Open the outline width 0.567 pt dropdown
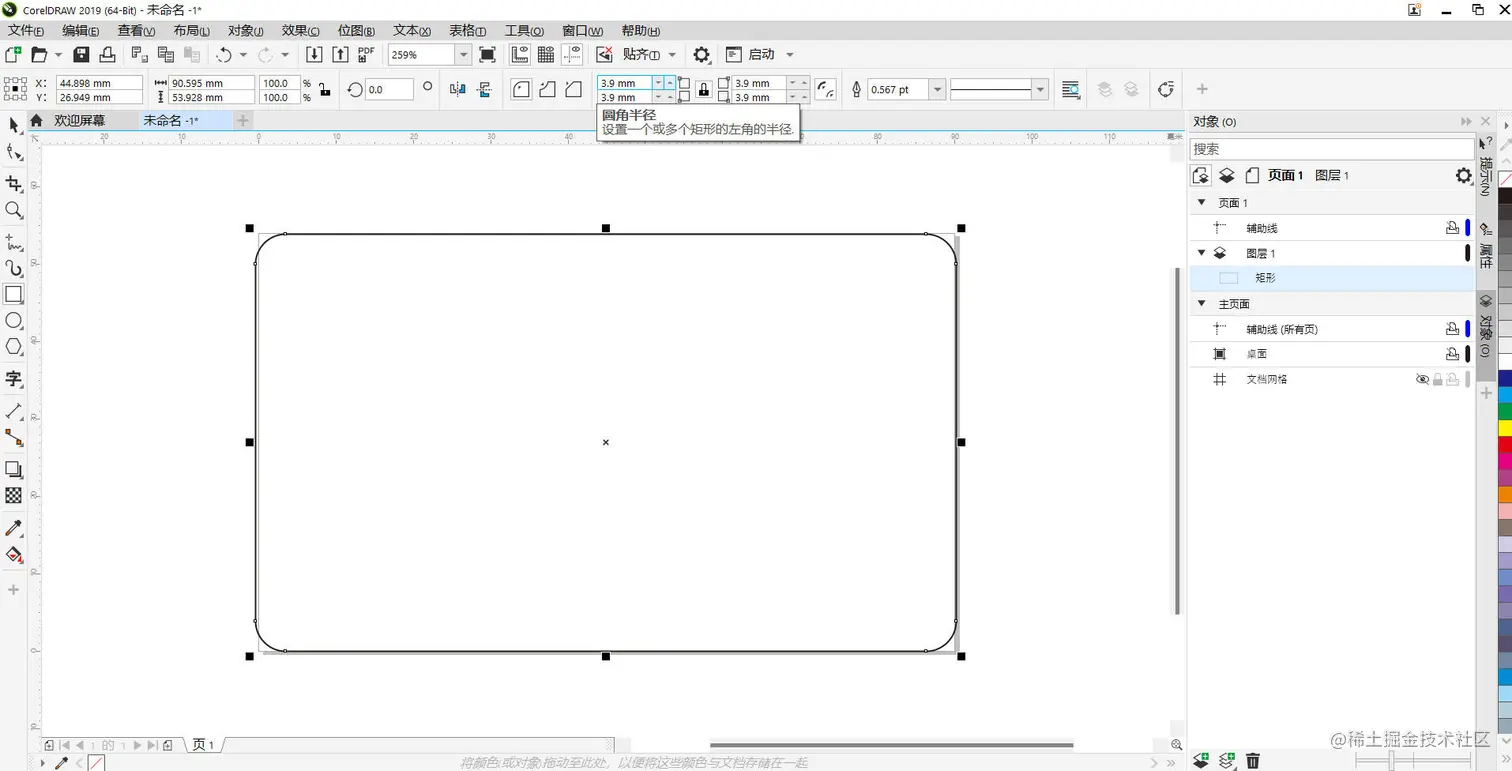Screen dimensions: 1512x771 coord(938,90)
